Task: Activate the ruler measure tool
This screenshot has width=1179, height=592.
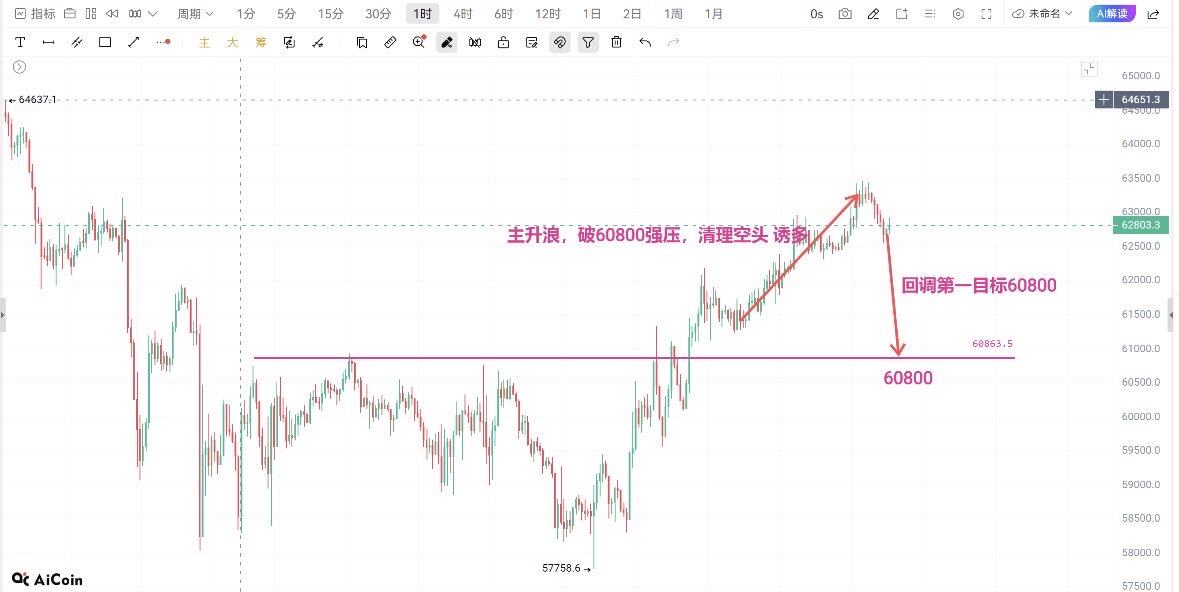Action: coord(390,43)
